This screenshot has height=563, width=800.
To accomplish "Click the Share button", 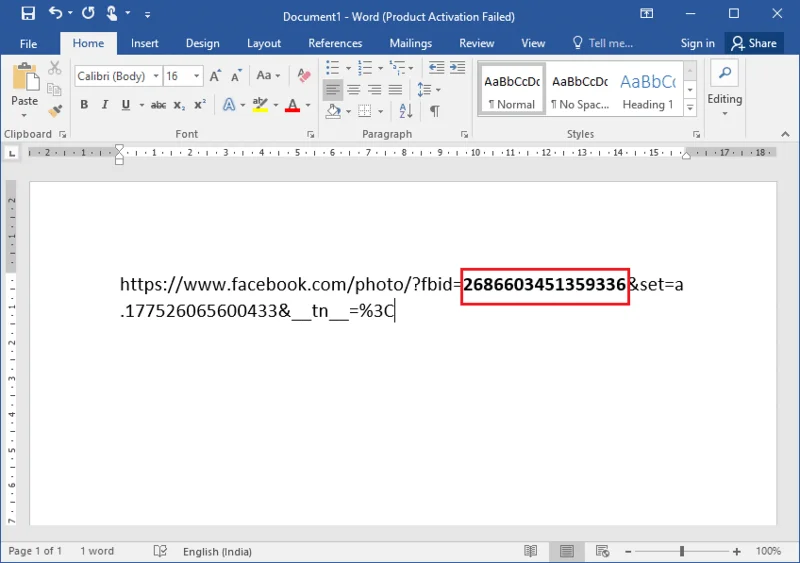I will 753,43.
